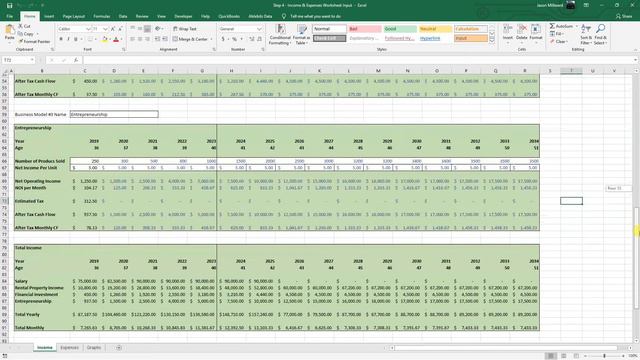
Task: Open the font name Calibri dropdown
Action: click(x=88, y=29)
